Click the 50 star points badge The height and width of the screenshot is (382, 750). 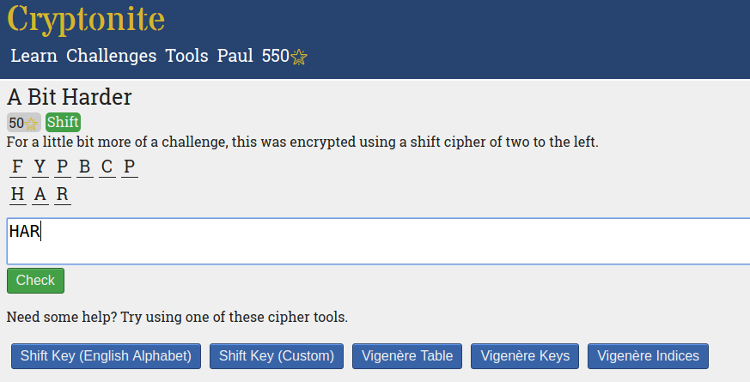click(x=24, y=122)
